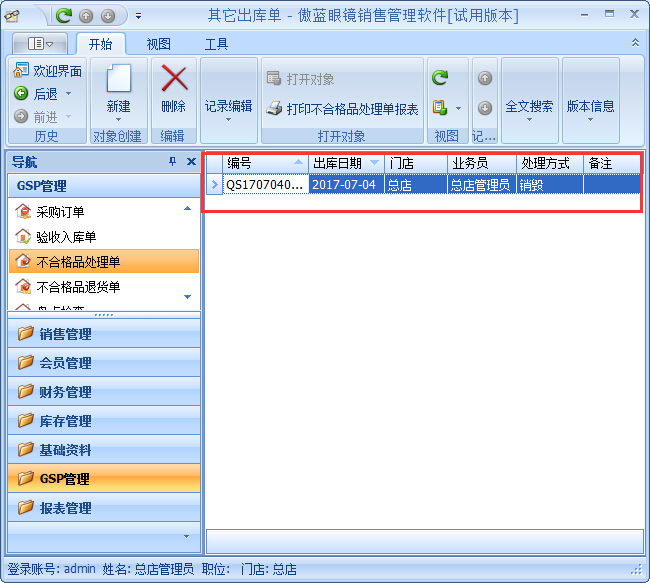Click the row indicator arrow of the record
Image resolution: width=650 pixels, height=583 pixels.
pos(214,185)
